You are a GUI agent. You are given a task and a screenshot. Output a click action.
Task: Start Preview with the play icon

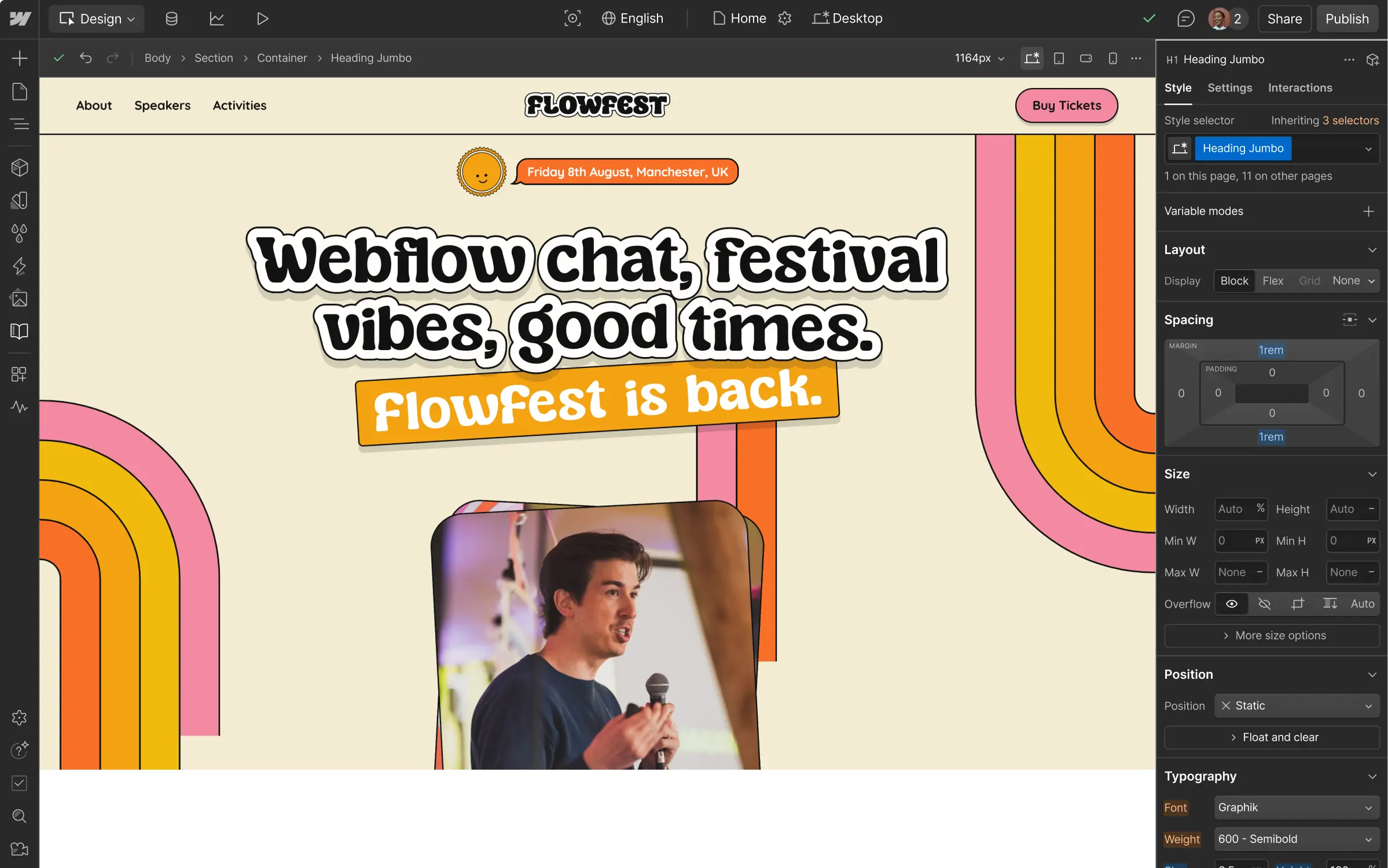point(262,19)
